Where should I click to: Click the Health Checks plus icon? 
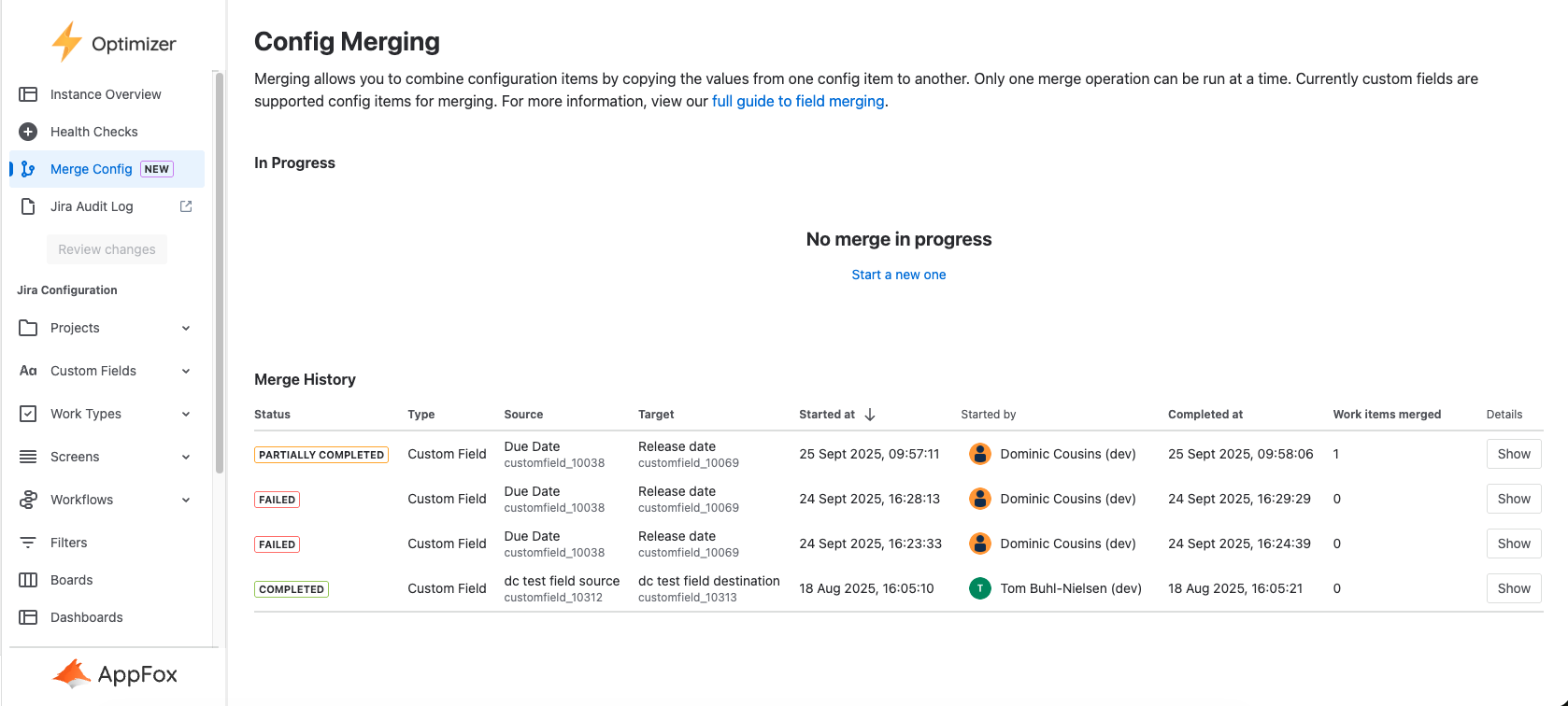(28, 132)
